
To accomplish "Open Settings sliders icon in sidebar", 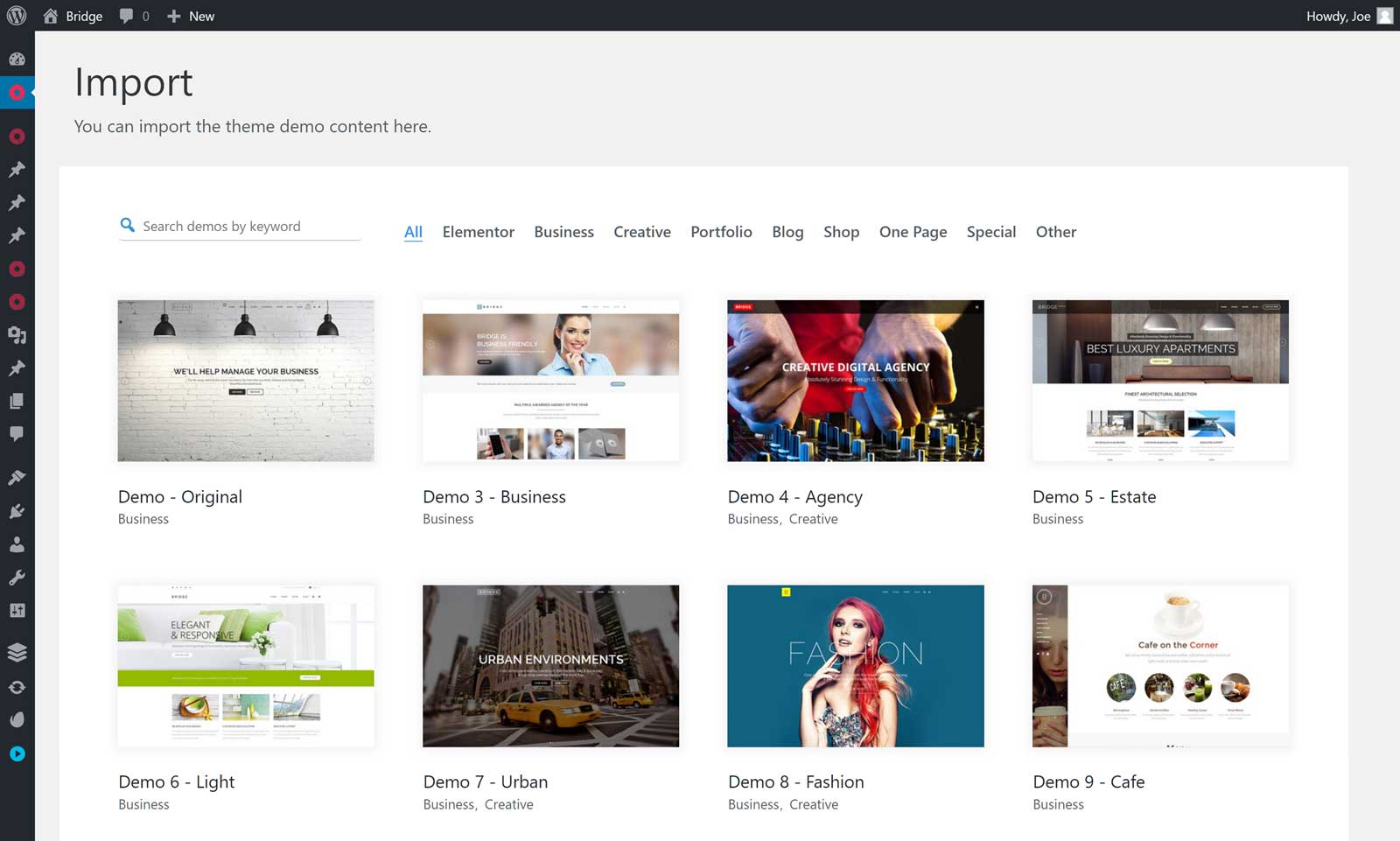I will (x=17, y=611).
